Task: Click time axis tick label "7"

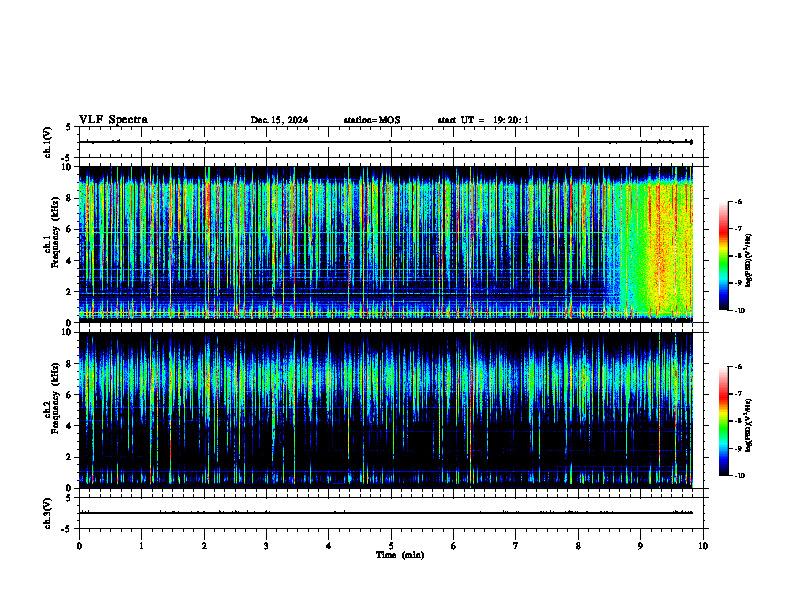Action: click(x=516, y=546)
